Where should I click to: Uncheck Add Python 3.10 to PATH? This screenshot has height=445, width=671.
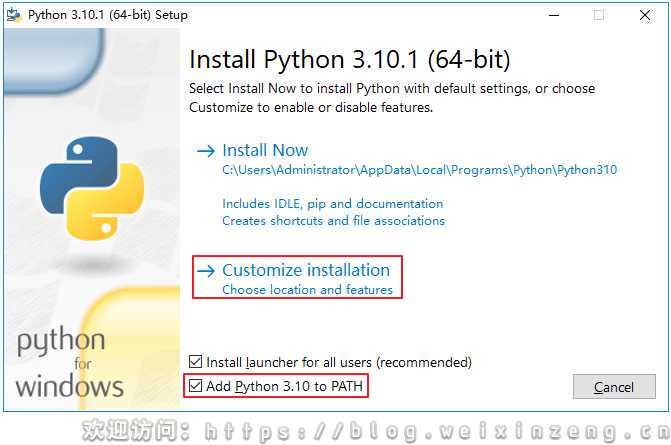[x=195, y=386]
